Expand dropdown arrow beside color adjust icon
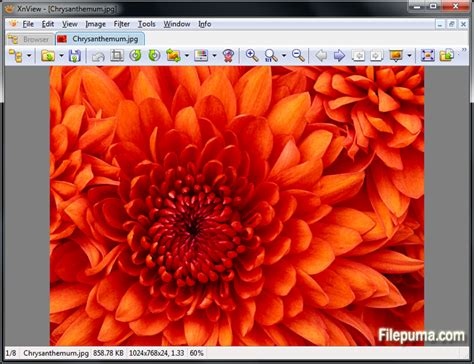Screen dimensions: 474x364 [214, 55]
